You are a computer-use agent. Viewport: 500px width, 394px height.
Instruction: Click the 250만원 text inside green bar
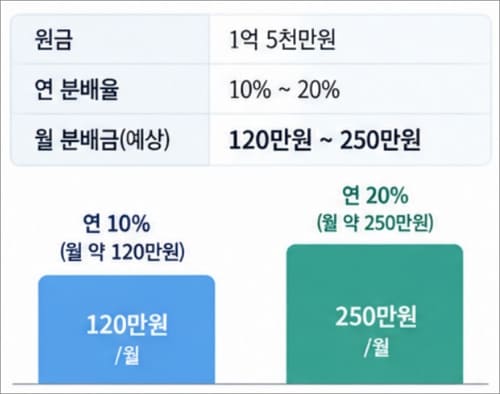pyautogui.click(x=376, y=316)
